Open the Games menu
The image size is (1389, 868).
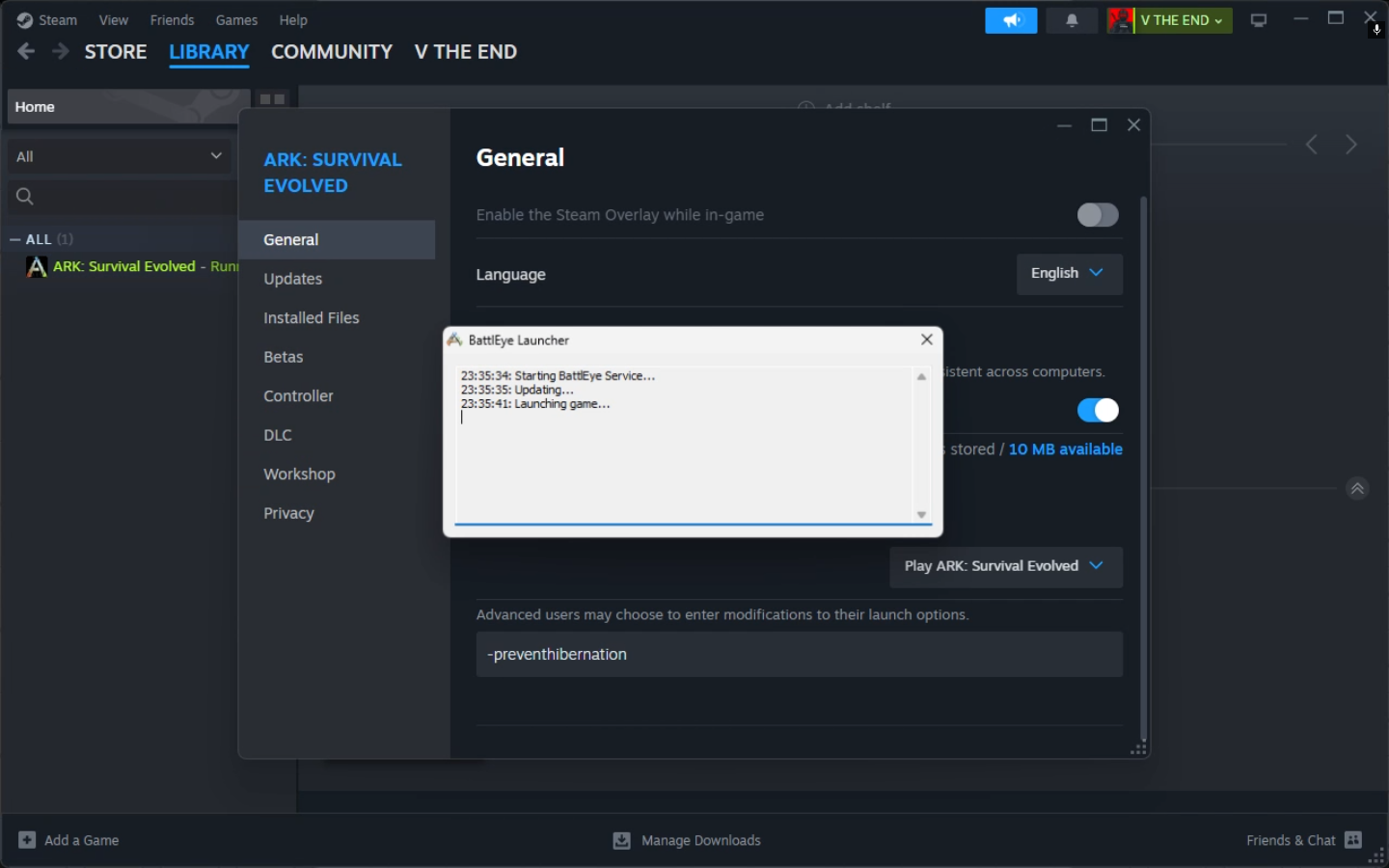pyautogui.click(x=236, y=20)
